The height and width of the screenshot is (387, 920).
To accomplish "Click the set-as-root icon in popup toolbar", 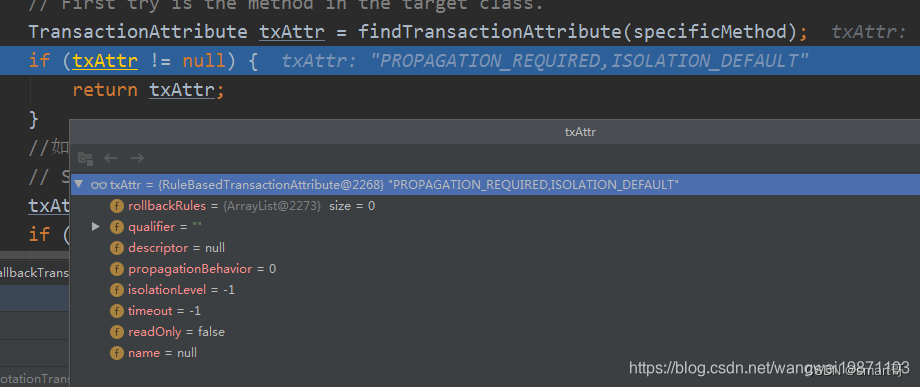I will (x=86, y=158).
